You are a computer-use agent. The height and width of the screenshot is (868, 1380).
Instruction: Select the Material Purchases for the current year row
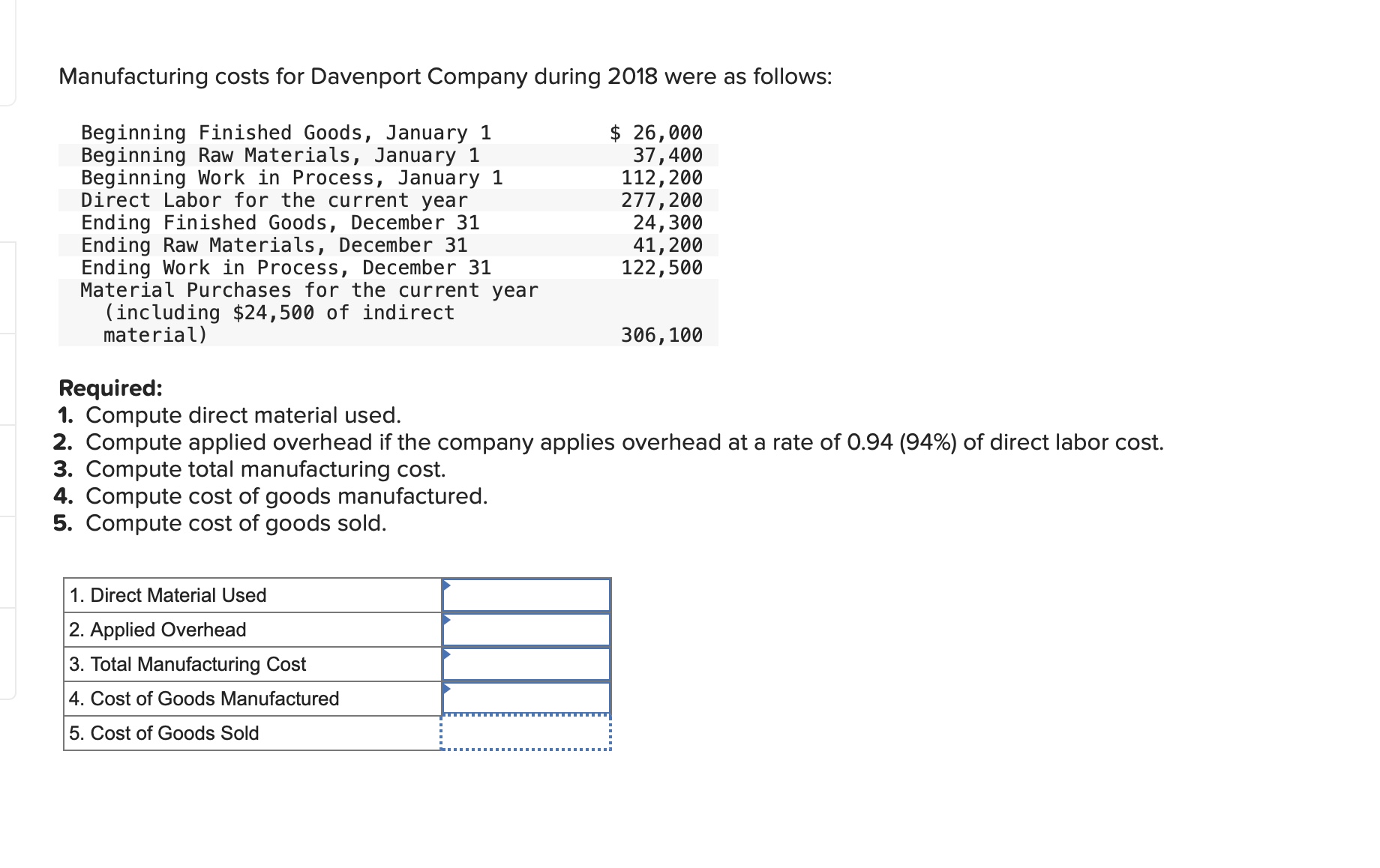[x=309, y=291]
